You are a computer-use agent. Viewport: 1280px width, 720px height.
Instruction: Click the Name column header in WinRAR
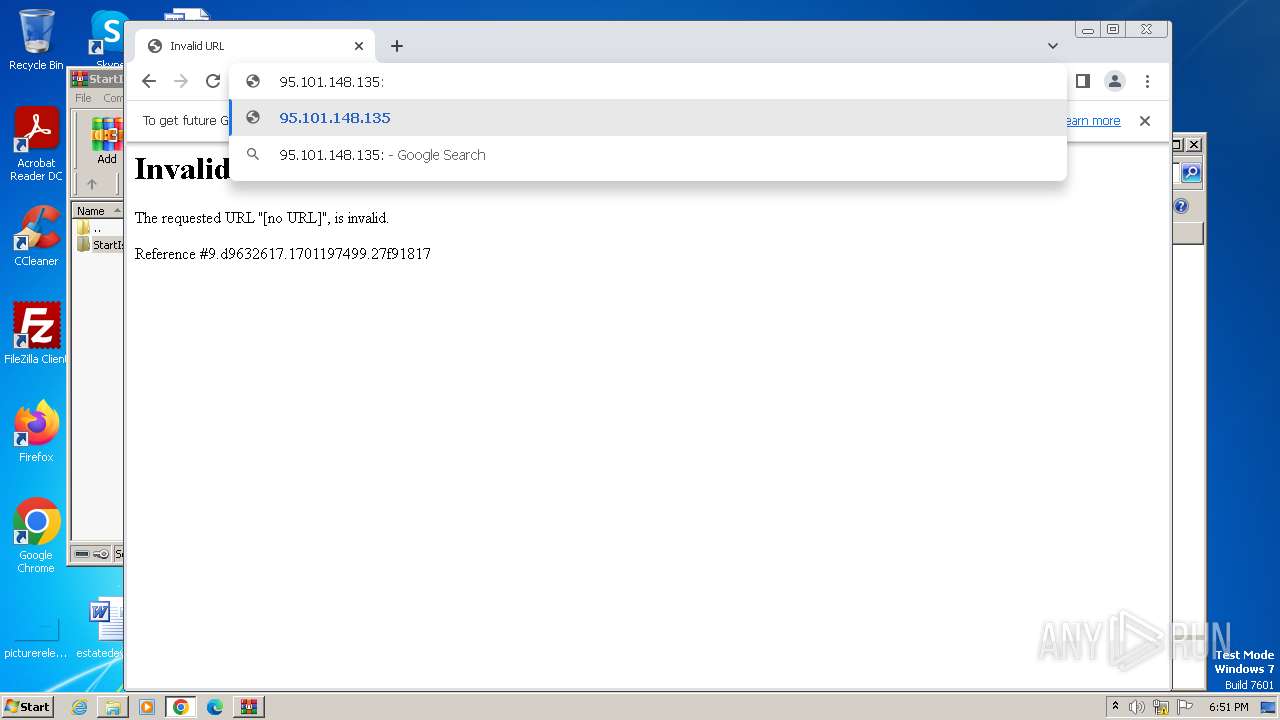pyautogui.click(x=98, y=211)
